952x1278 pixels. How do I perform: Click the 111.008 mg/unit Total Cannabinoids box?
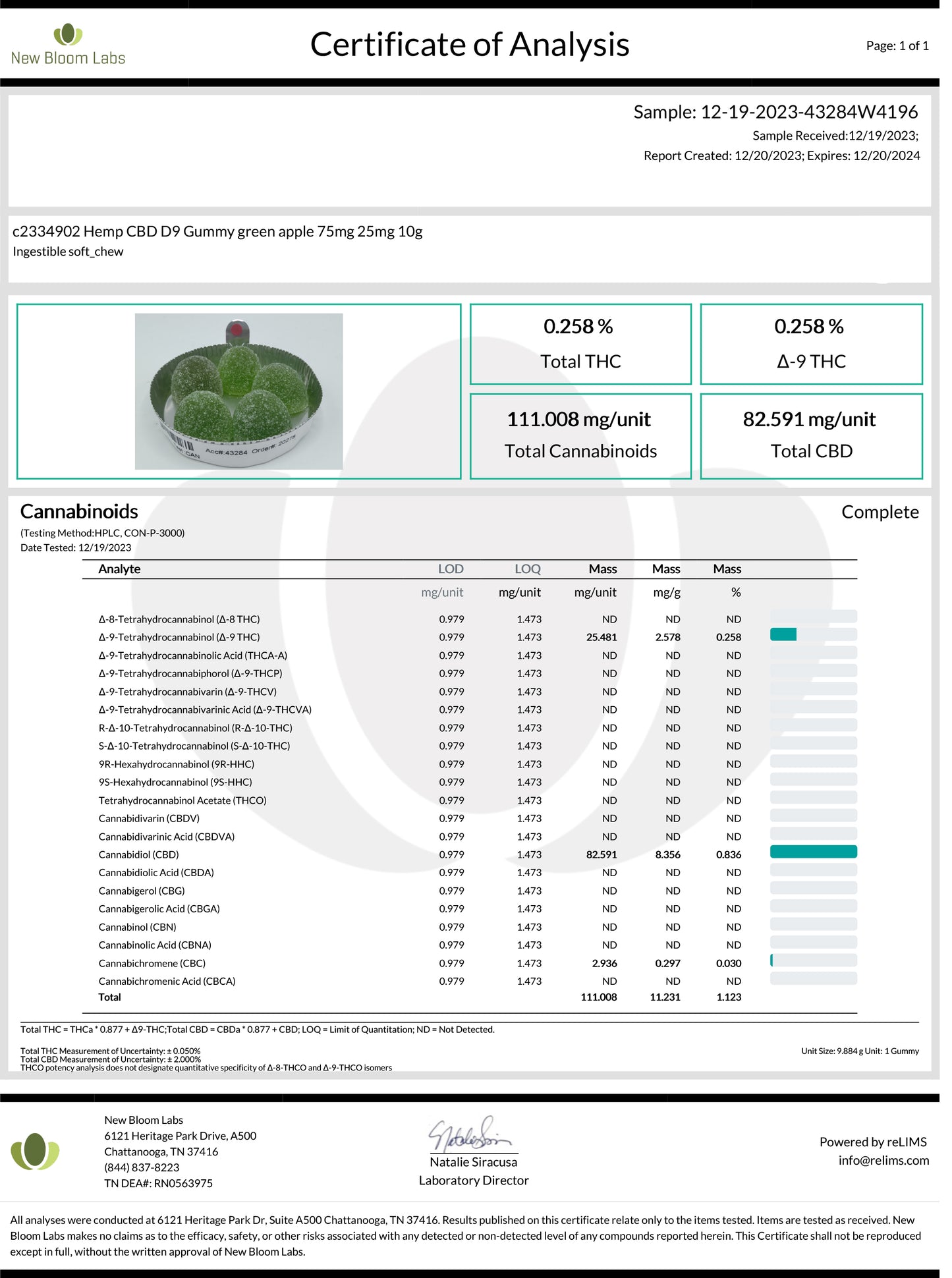580,436
